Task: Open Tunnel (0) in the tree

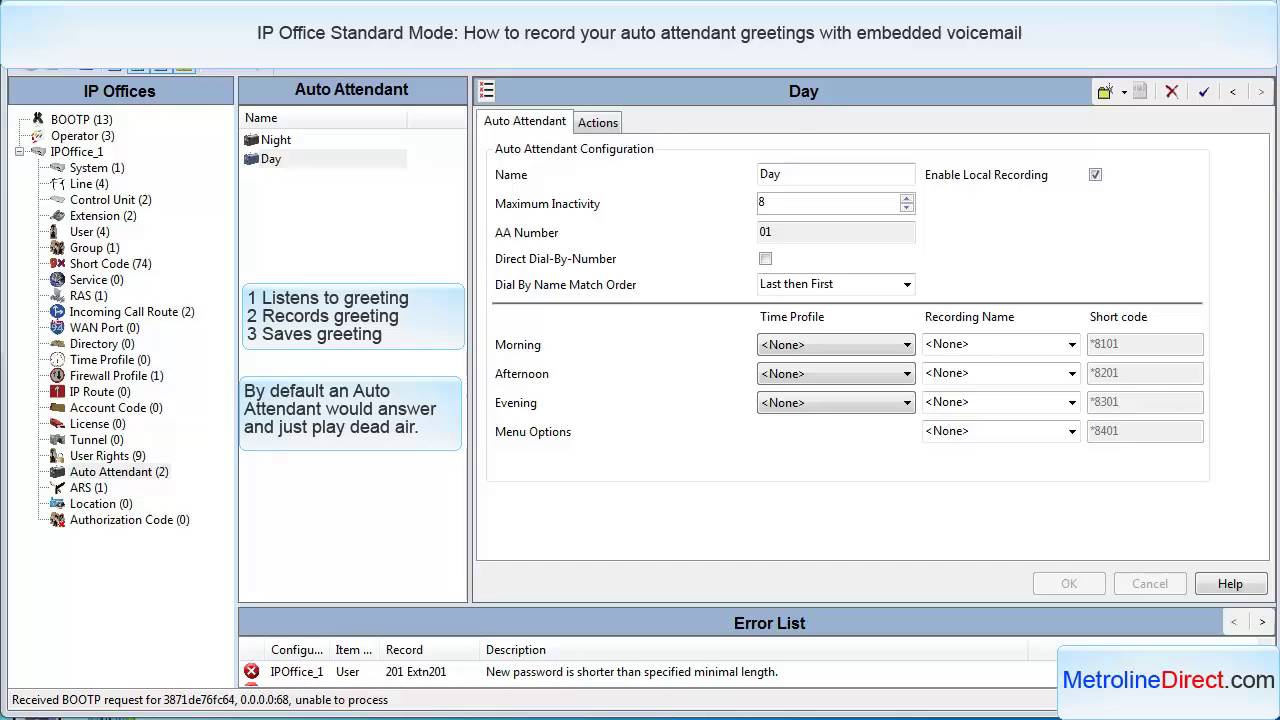Action: (96, 440)
